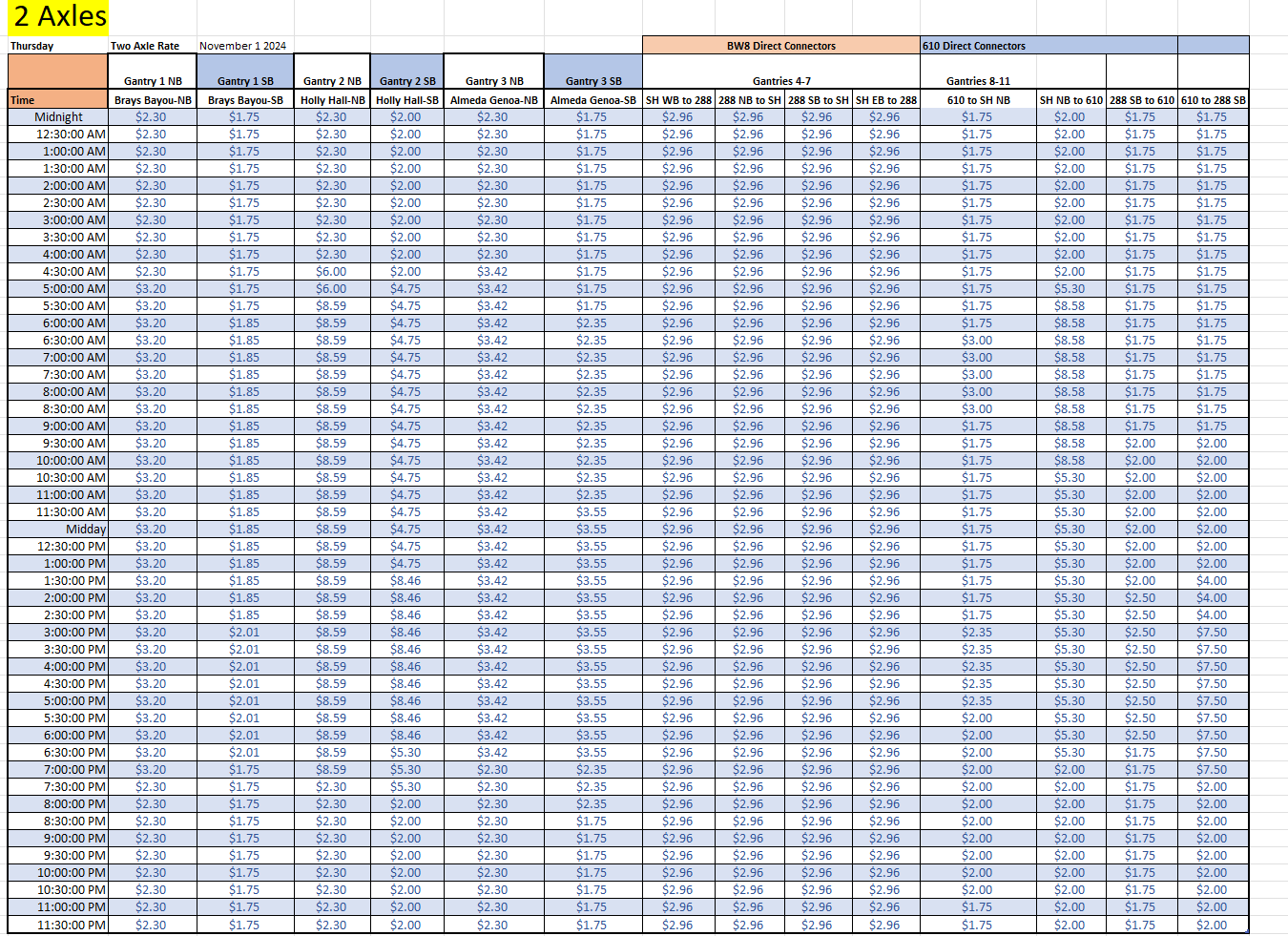Image resolution: width=1288 pixels, height=936 pixels.
Task: Select the 'Almeda Genoa-NB' column header
Action: coord(494,99)
